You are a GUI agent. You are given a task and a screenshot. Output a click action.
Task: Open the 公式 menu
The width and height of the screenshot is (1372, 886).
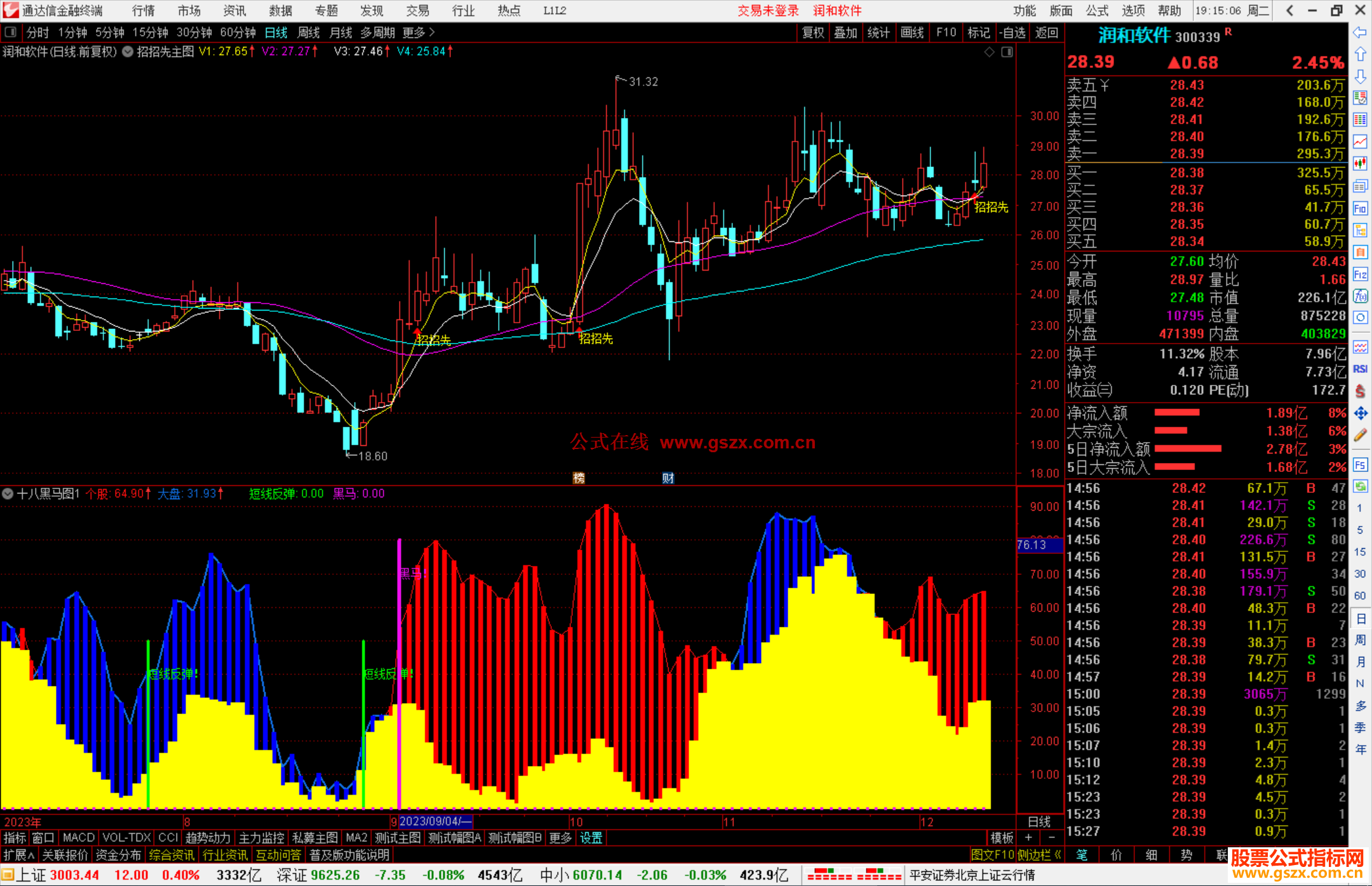click(x=1096, y=11)
